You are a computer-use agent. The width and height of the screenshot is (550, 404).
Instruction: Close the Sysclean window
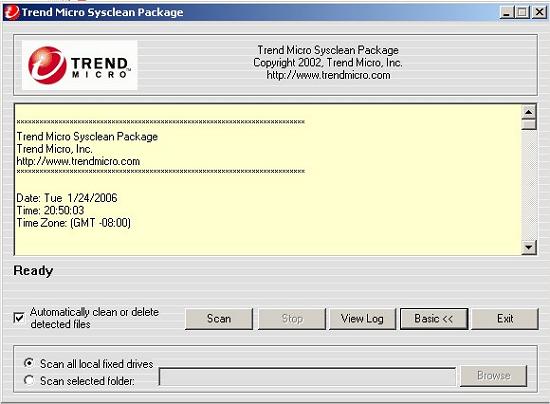point(539,13)
